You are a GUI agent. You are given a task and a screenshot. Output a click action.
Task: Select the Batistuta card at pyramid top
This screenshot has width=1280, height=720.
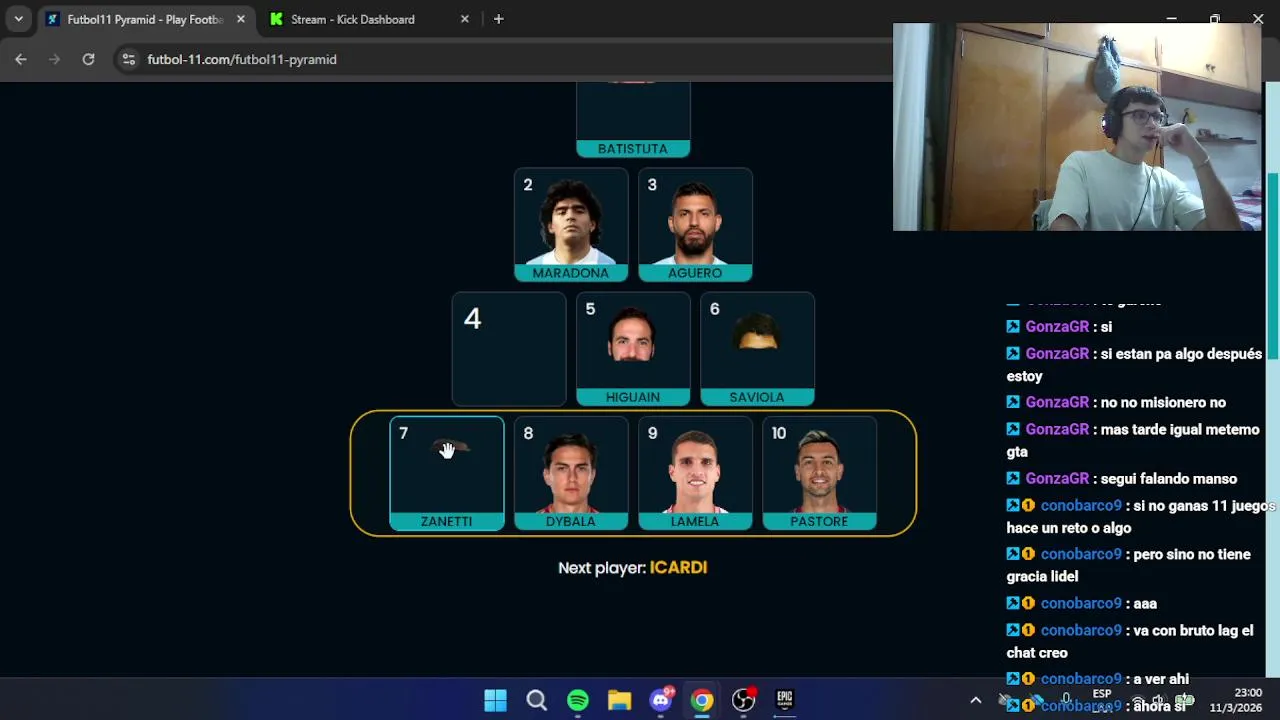[633, 120]
